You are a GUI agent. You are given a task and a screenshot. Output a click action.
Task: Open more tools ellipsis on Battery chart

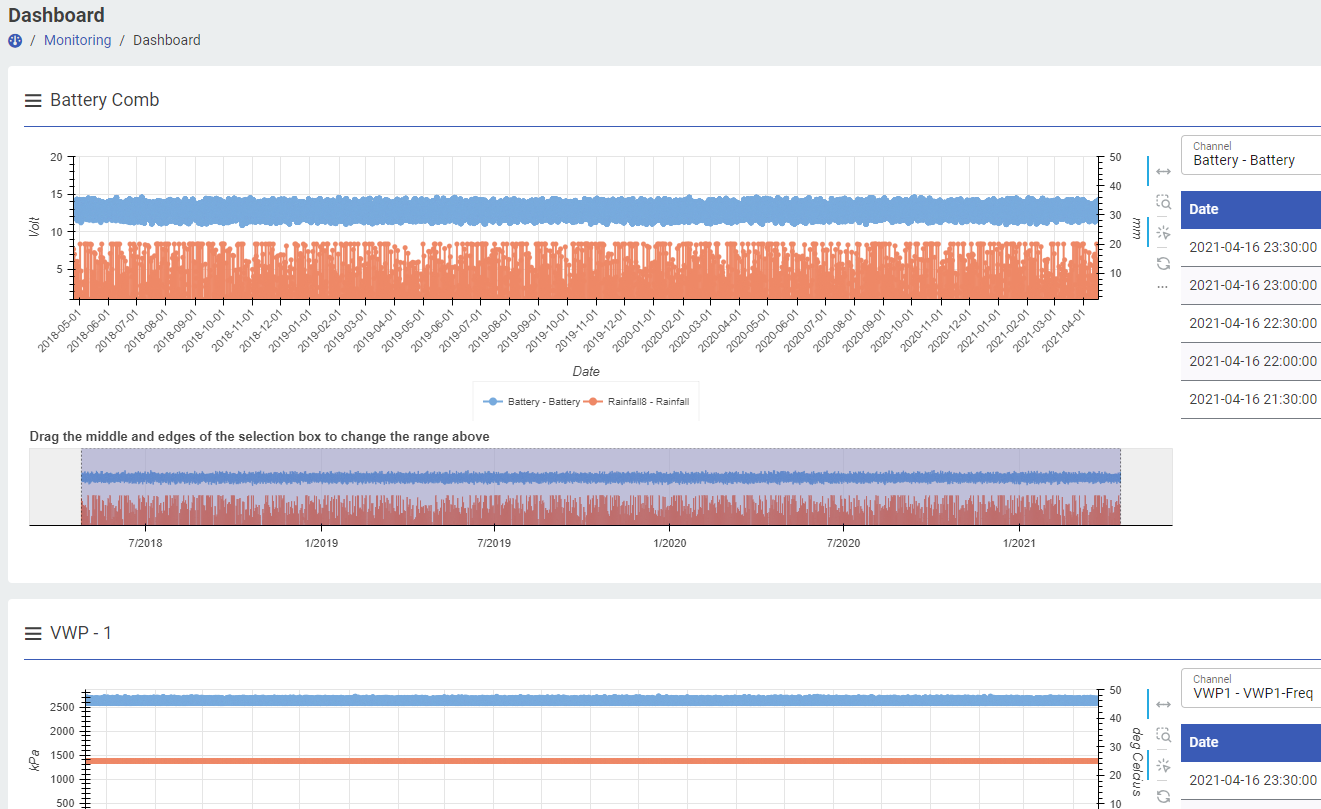point(1163,287)
